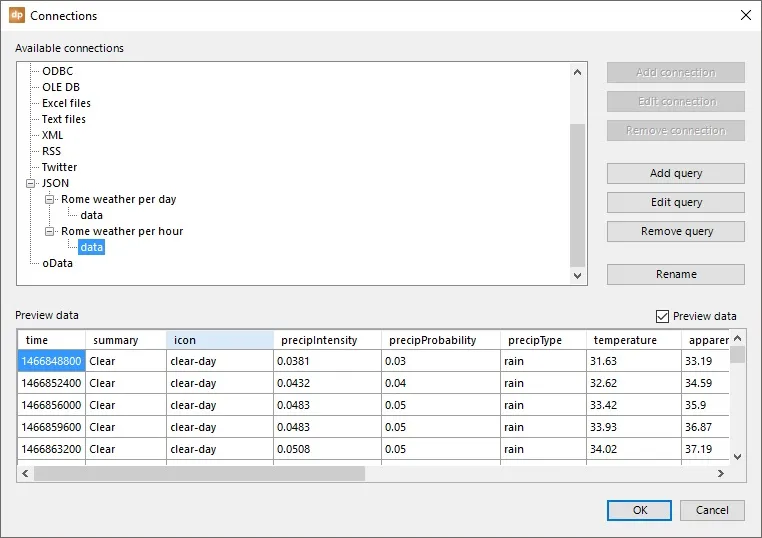762x538 pixels.
Task: Click the temperature column header
Action: click(x=634, y=340)
